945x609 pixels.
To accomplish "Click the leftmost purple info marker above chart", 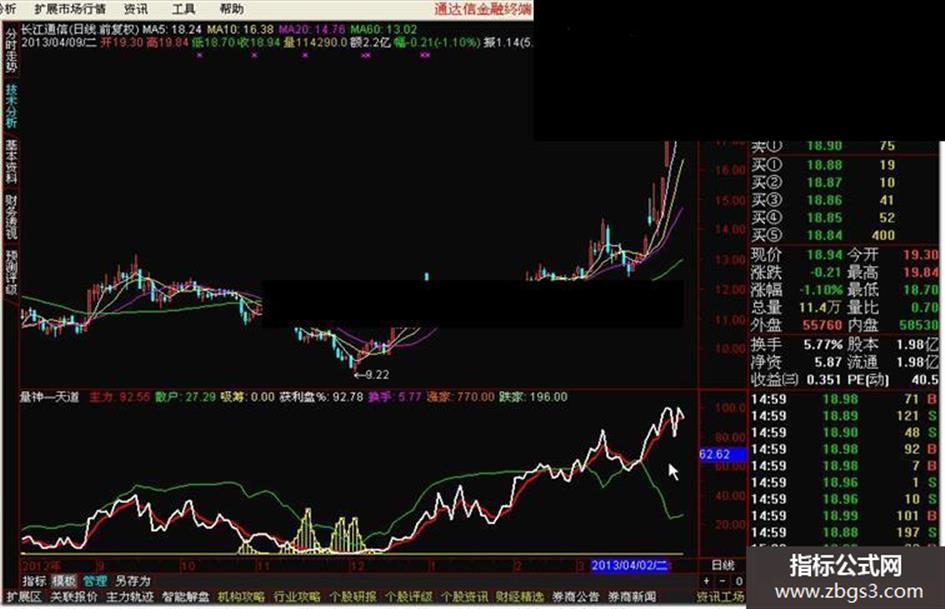I will click(200, 55).
